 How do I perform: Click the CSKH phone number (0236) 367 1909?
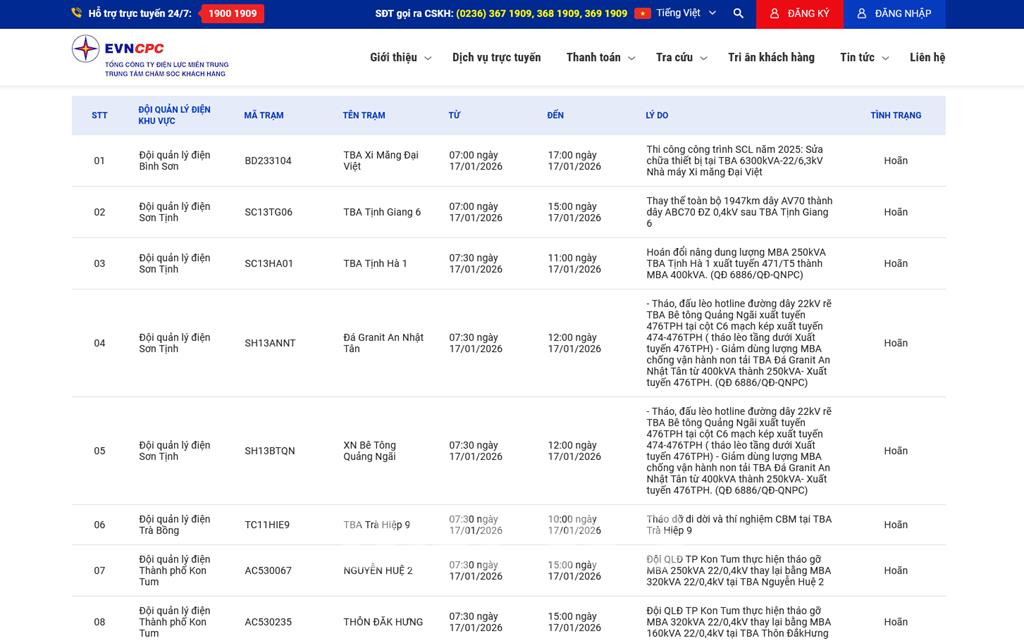[494, 14]
